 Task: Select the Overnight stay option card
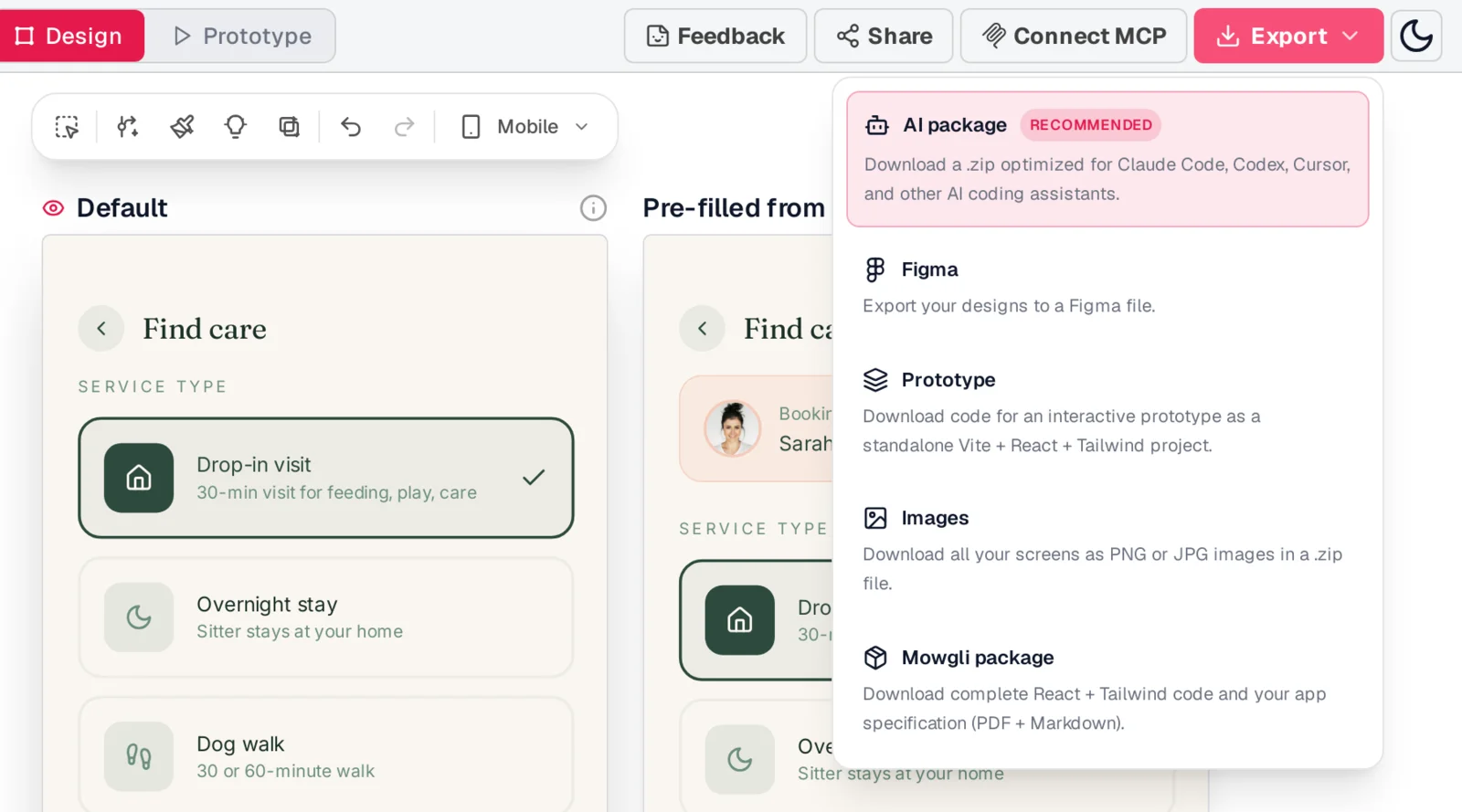[x=326, y=617]
